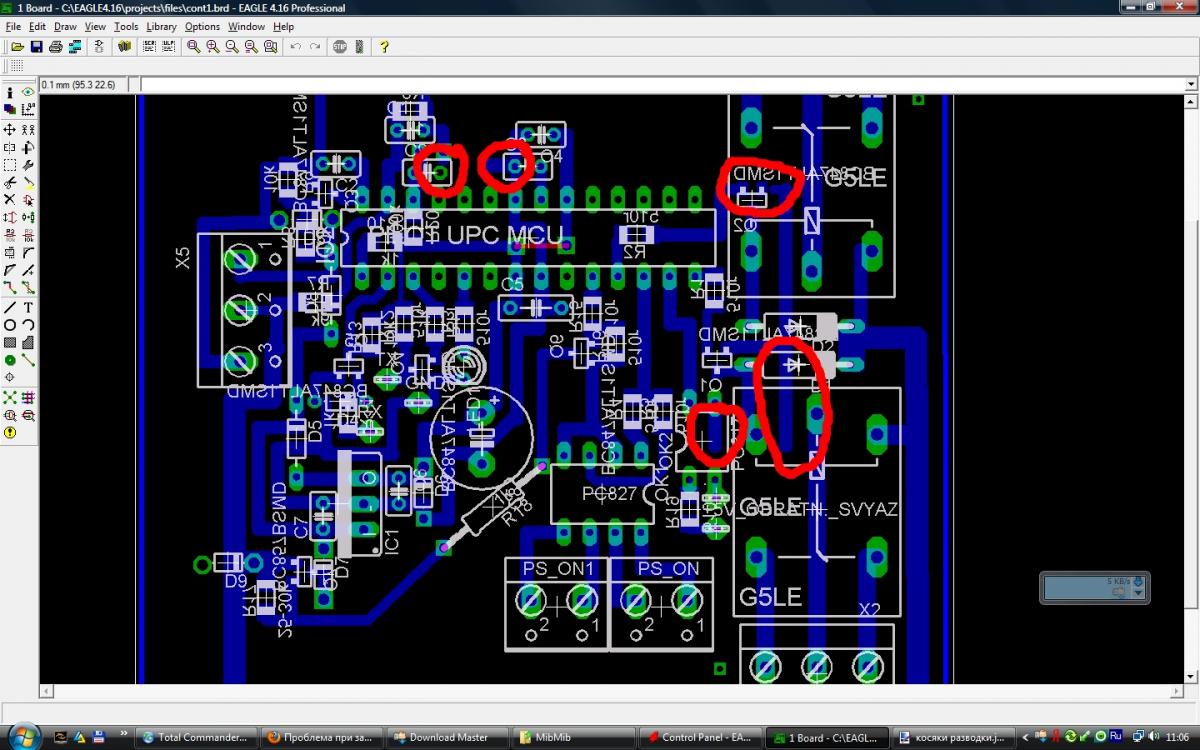Select the Delete (X) tool
The image size is (1200, 750).
click(10, 200)
